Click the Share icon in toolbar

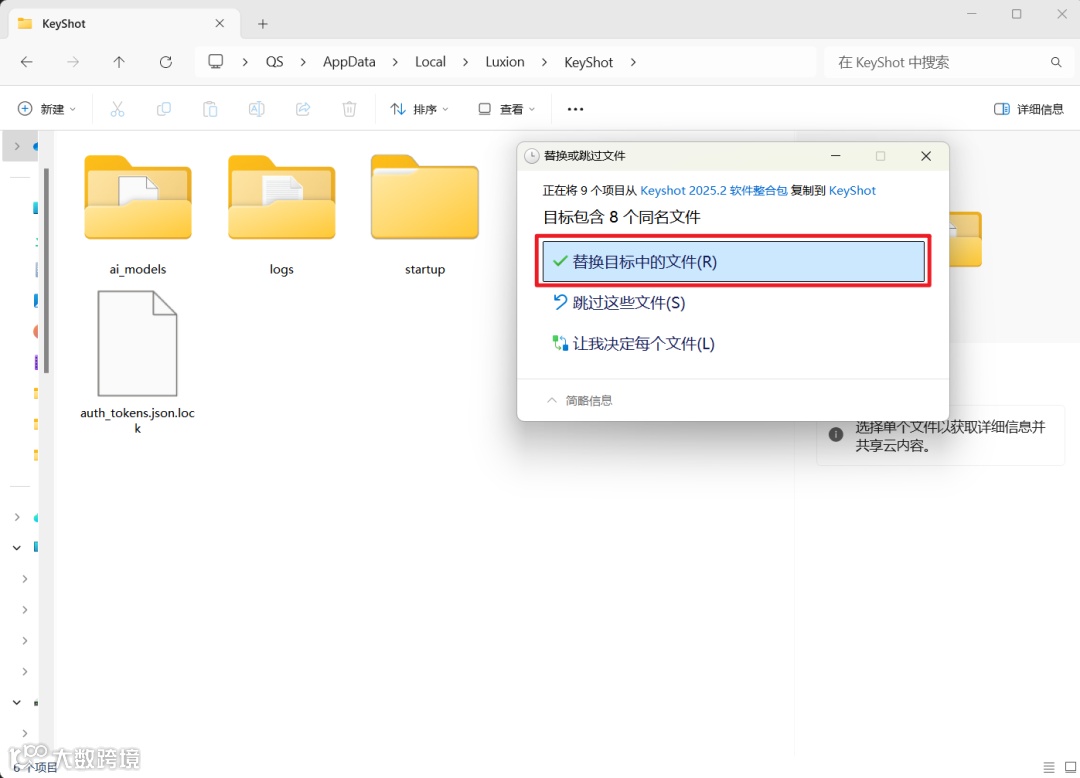(x=303, y=109)
